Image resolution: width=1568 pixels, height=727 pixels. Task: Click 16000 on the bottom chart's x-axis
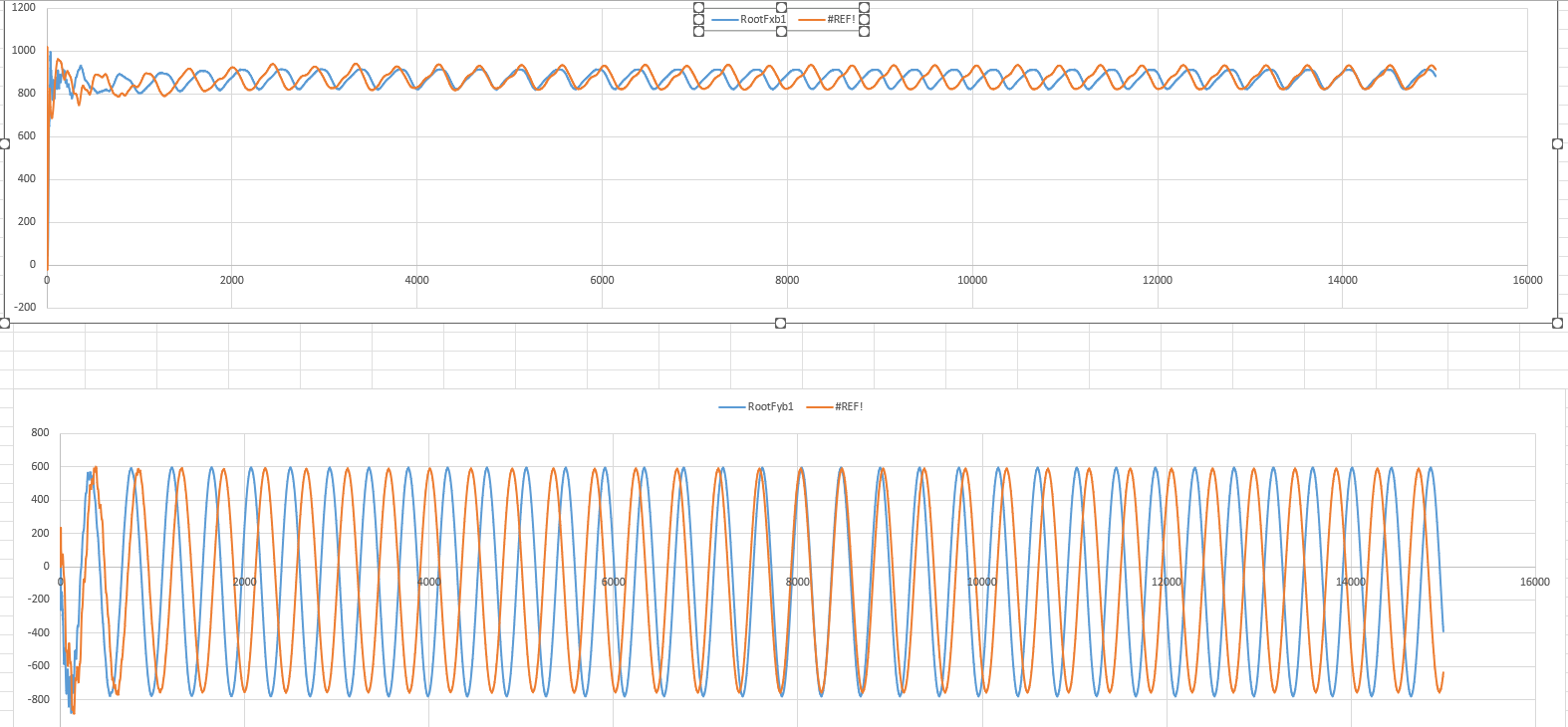pyautogui.click(x=1535, y=582)
